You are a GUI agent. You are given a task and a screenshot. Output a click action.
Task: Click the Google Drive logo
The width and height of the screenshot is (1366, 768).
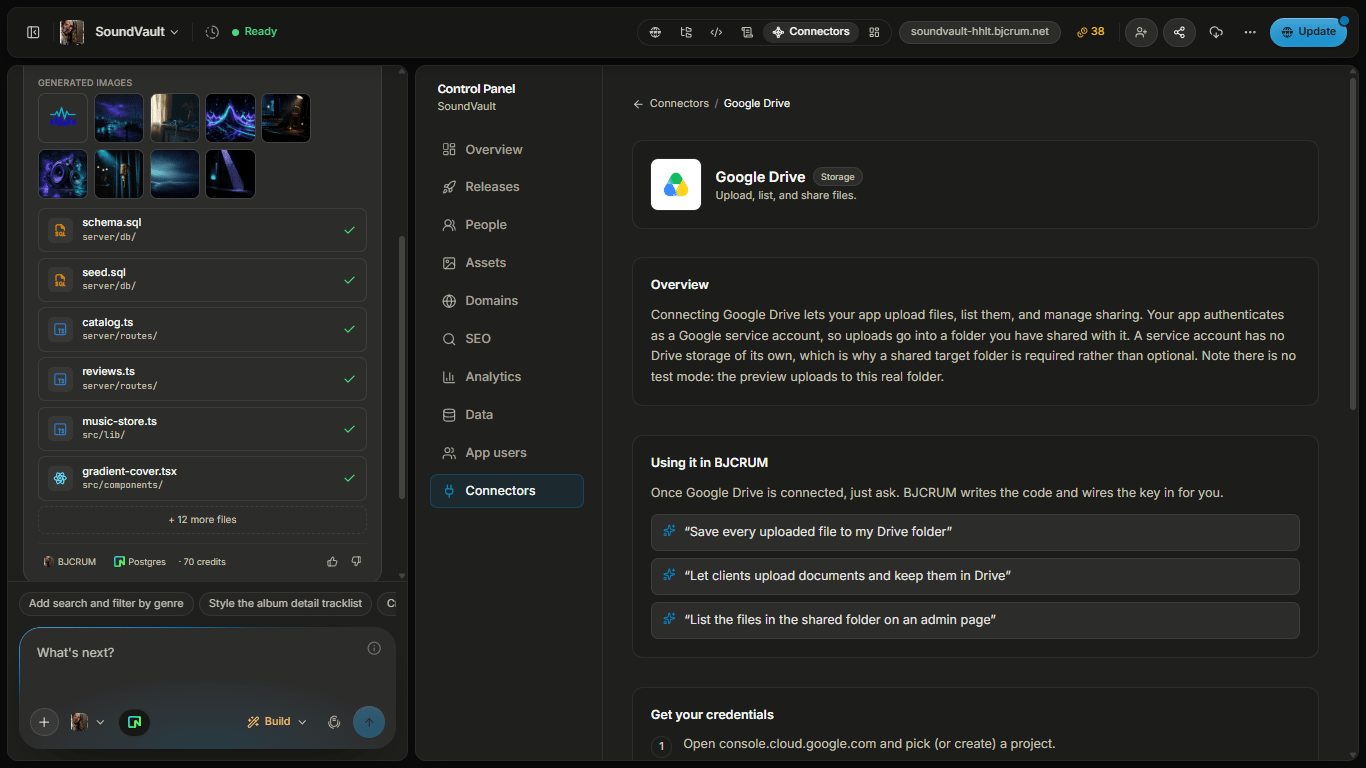[x=676, y=185]
